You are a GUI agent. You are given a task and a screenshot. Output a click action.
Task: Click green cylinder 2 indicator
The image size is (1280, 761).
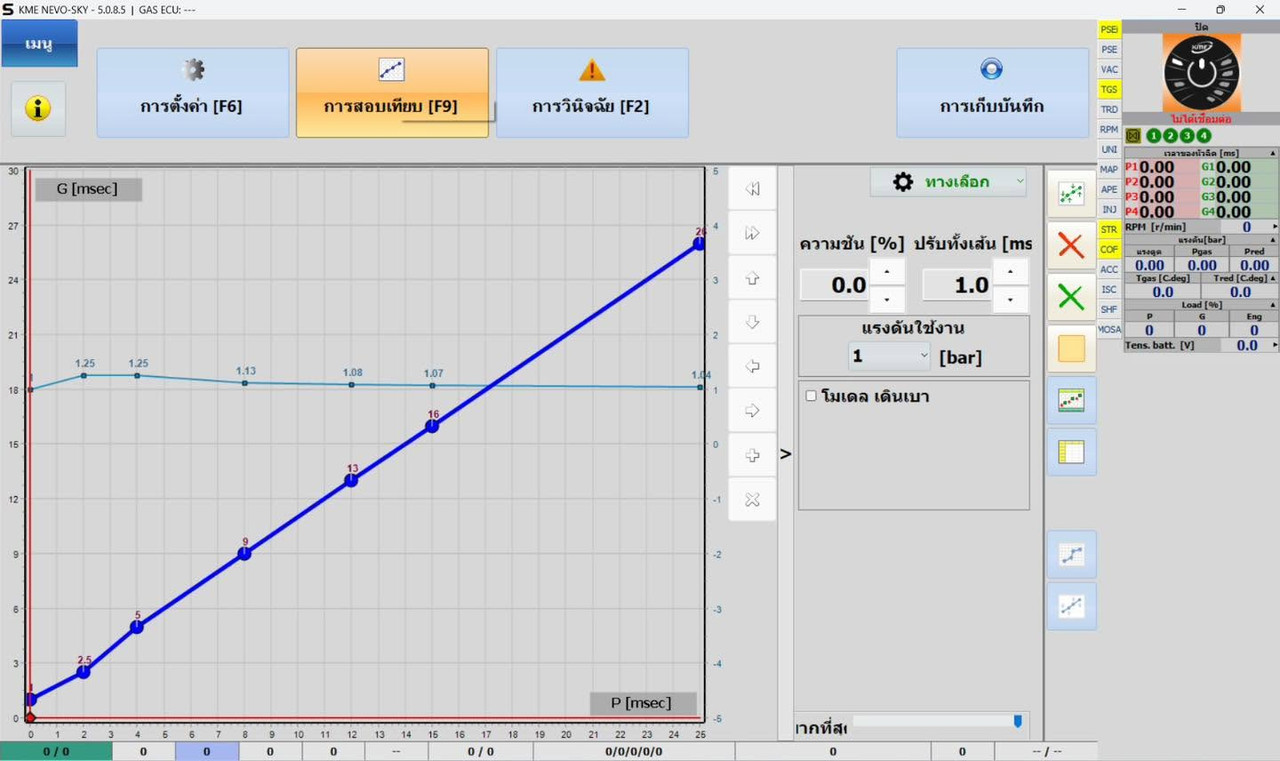[1171, 136]
